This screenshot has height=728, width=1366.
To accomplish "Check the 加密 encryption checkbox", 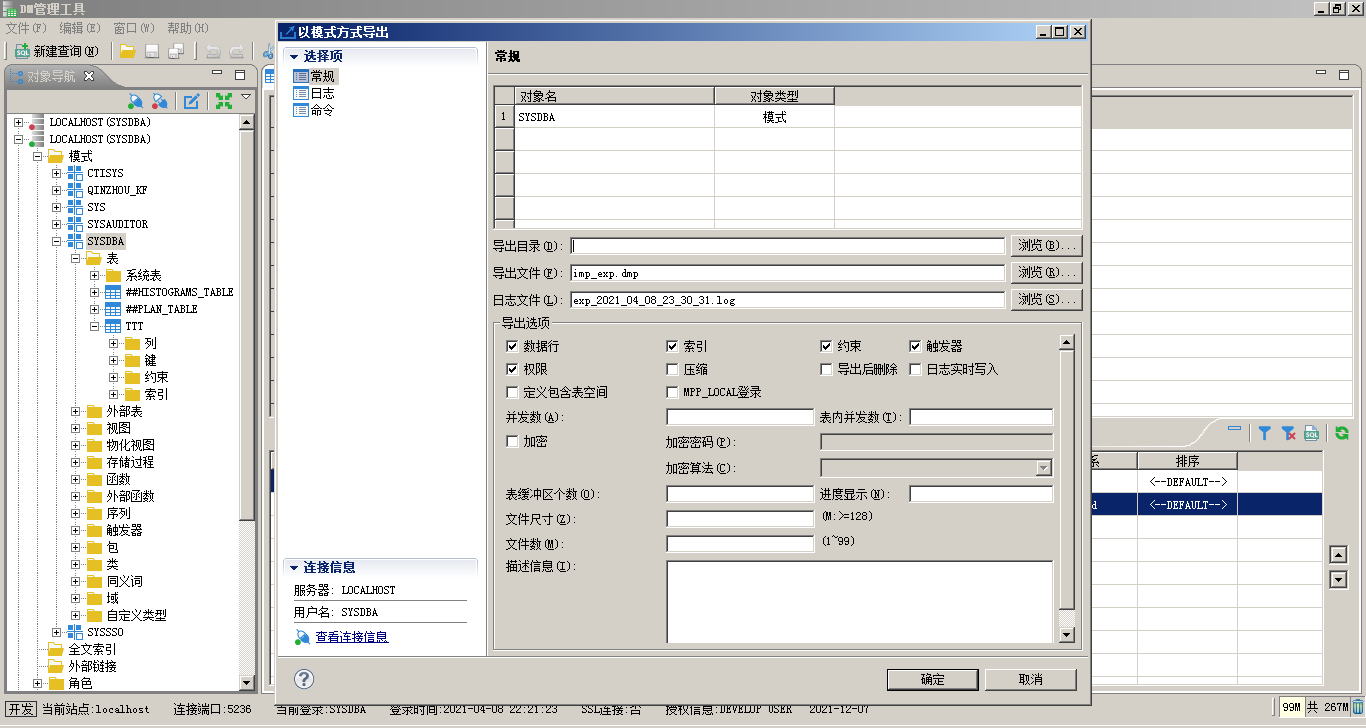I will (513, 441).
